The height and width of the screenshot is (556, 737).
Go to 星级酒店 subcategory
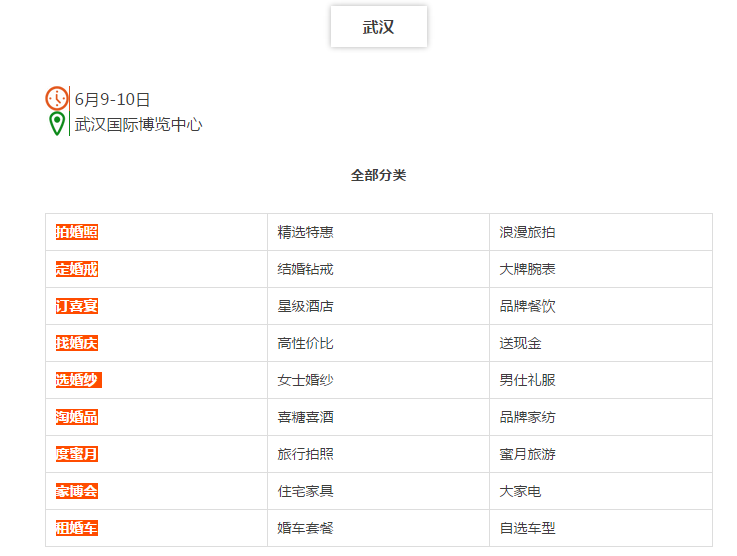(306, 306)
